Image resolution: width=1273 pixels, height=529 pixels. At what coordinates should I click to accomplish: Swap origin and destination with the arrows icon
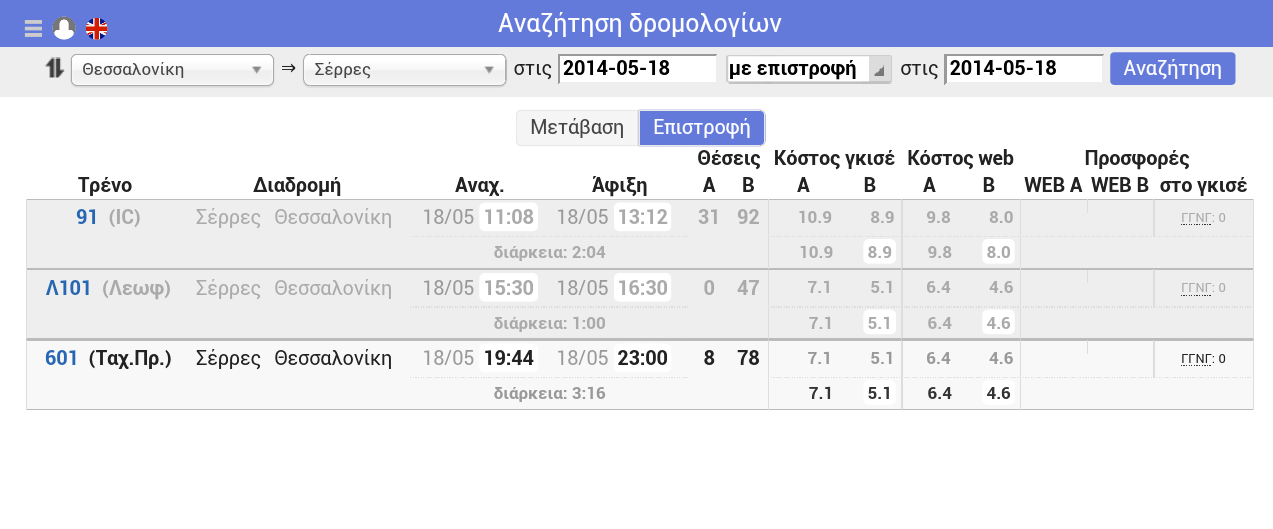(x=54, y=69)
